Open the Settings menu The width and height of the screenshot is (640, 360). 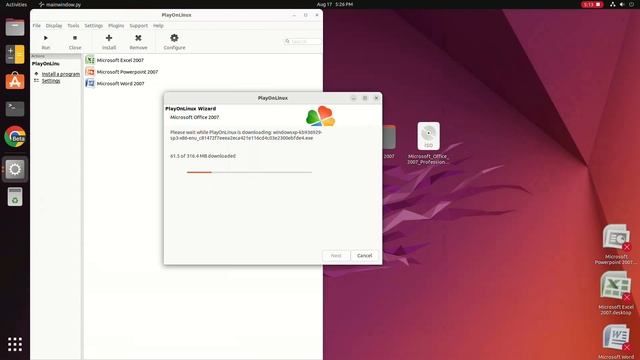click(x=93, y=26)
